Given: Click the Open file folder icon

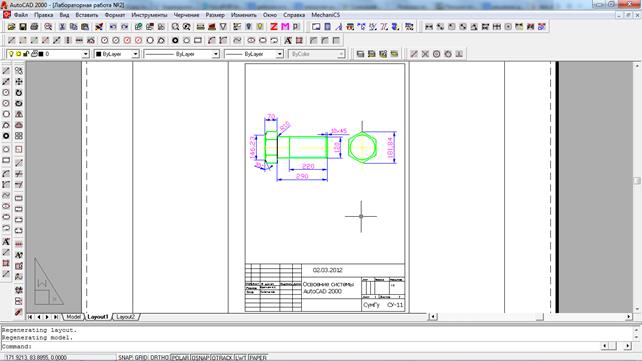Looking at the screenshot, I should (11, 27).
